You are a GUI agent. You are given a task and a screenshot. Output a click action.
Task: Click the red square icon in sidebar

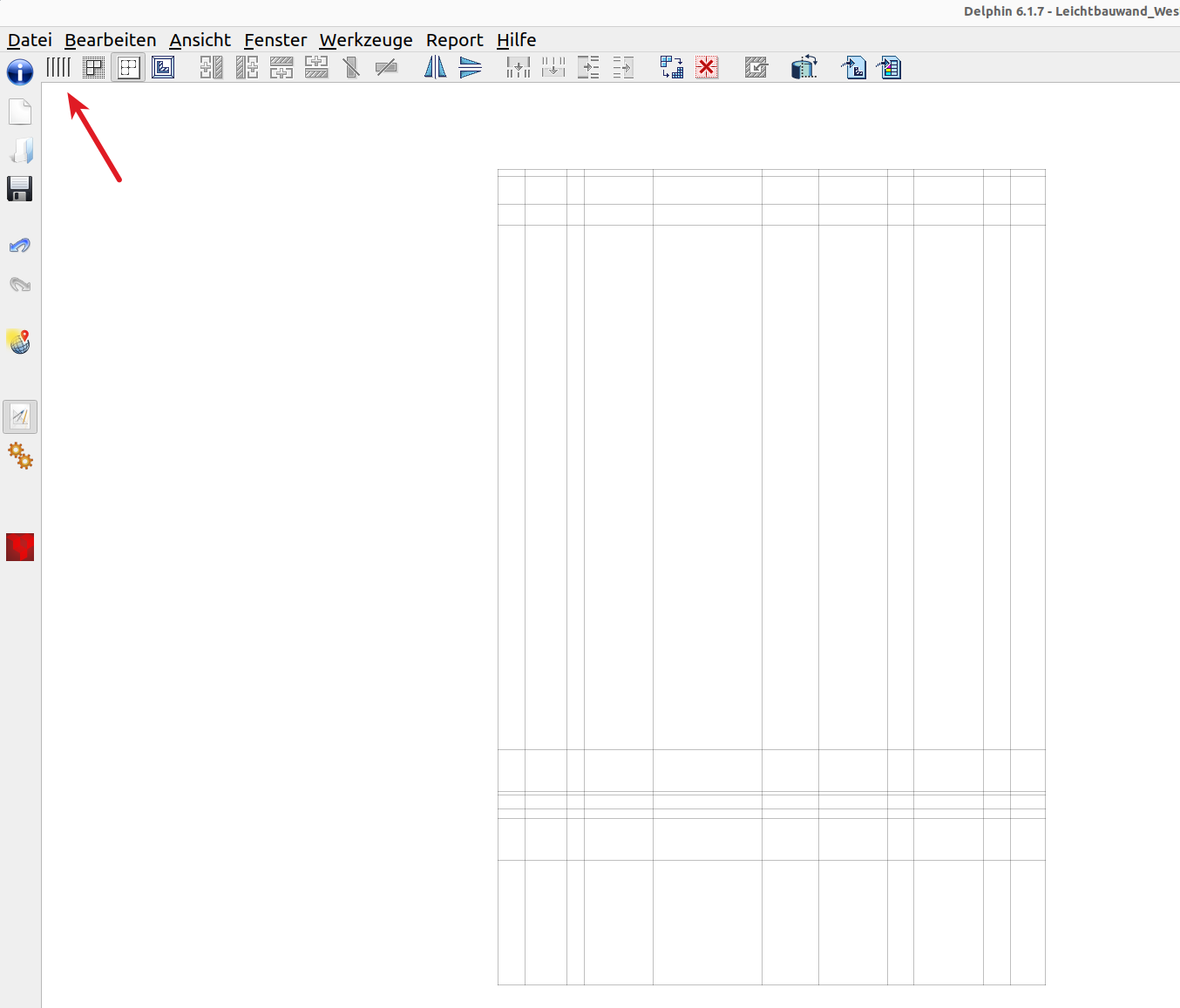click(20, 547)
